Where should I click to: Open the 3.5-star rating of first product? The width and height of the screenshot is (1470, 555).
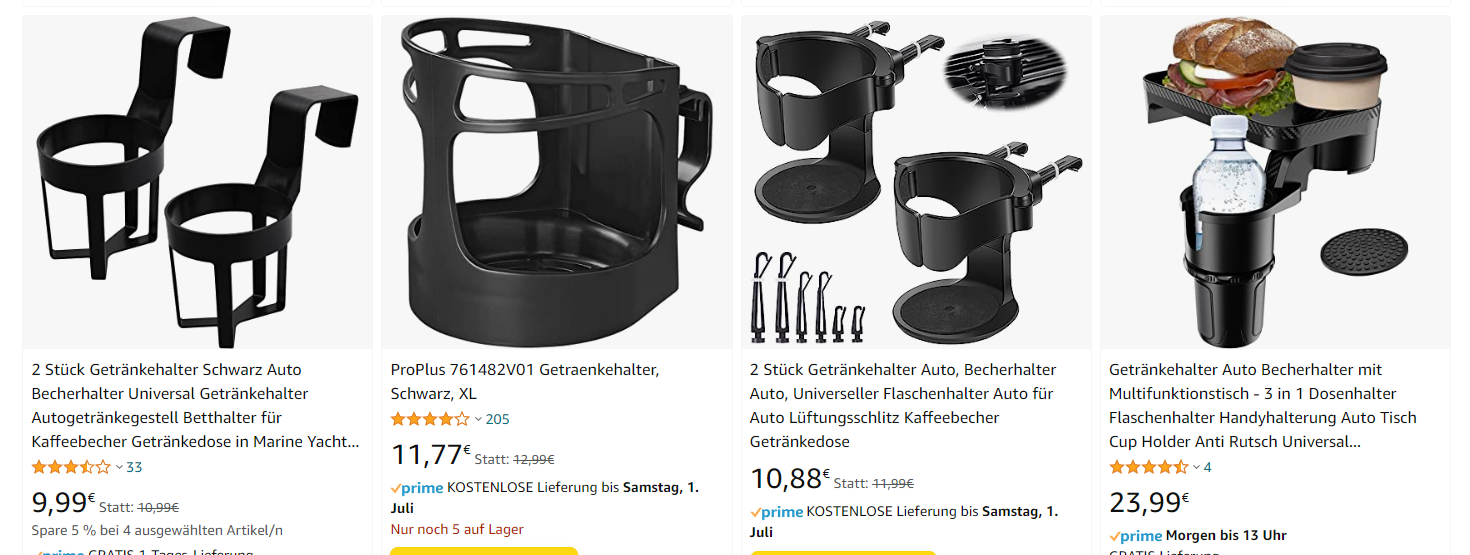pos(71,467)
